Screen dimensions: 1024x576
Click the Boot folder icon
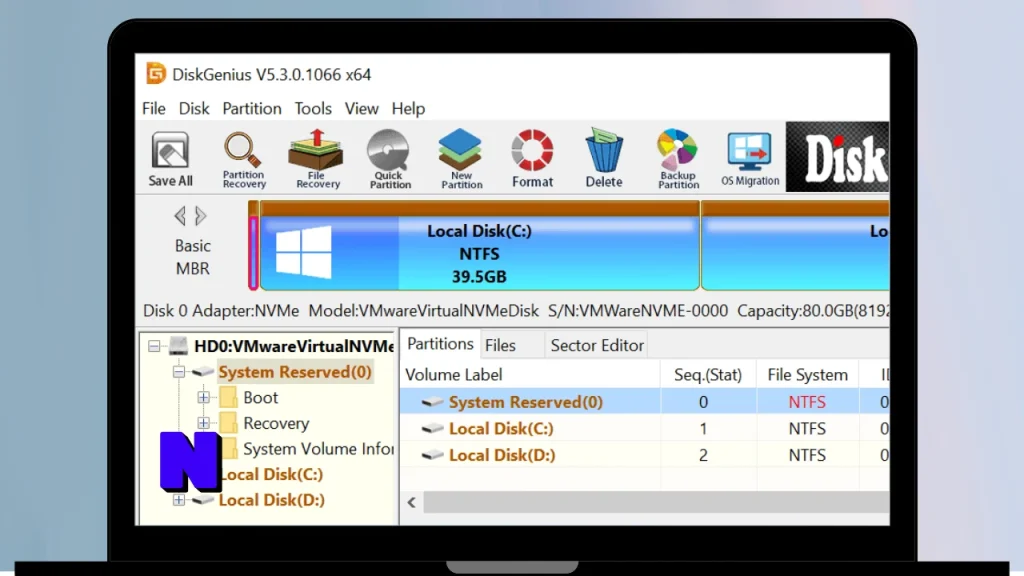(228, 397)
